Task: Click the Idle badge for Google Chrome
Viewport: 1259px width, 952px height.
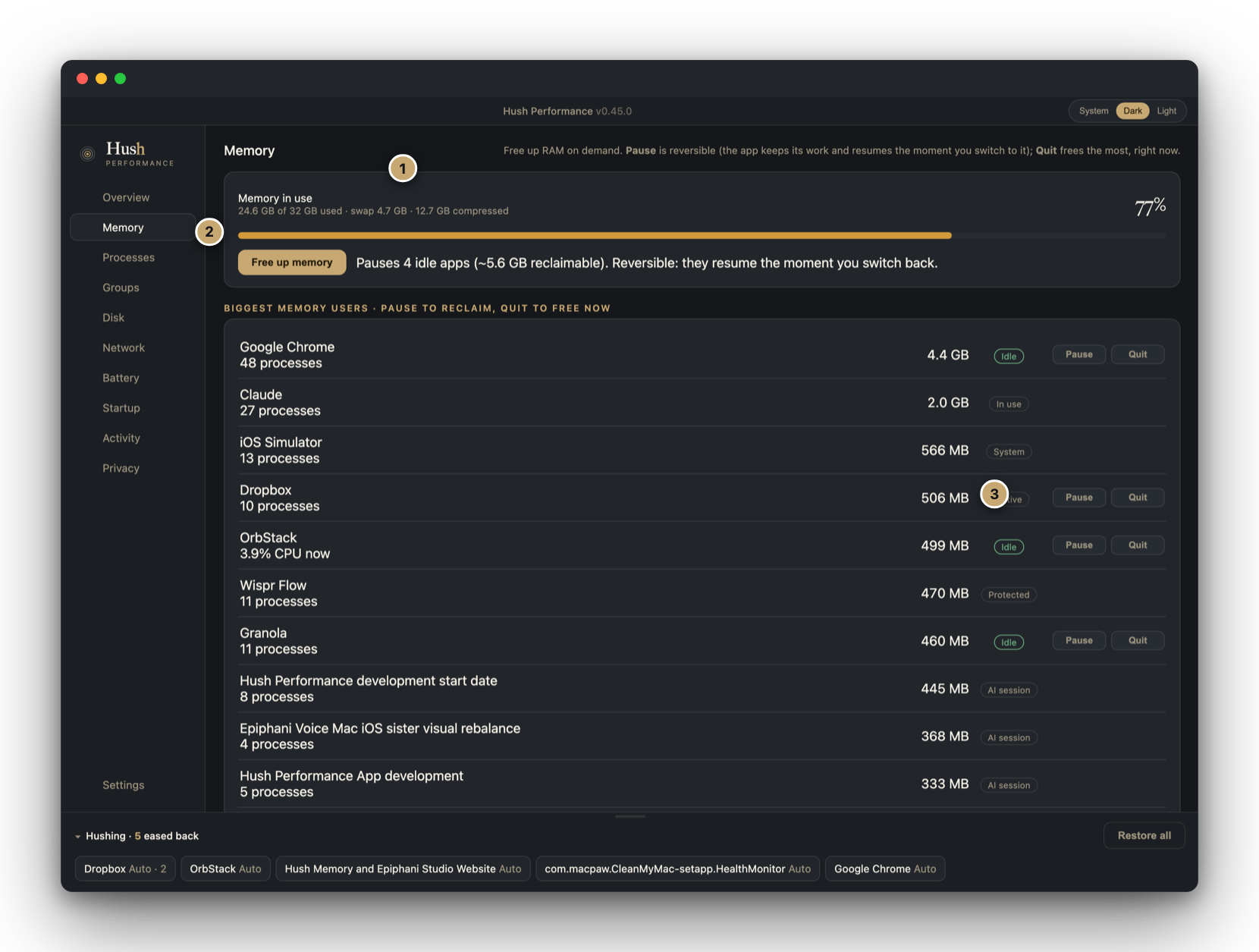Action: pyautogui.click(x=1009, y=357)
